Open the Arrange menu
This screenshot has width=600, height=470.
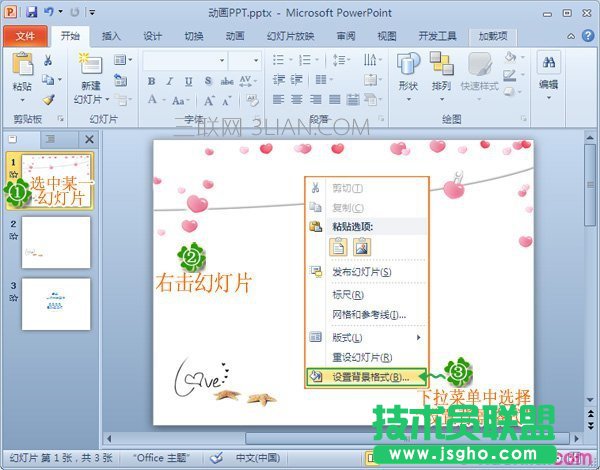tap(441, 76)
